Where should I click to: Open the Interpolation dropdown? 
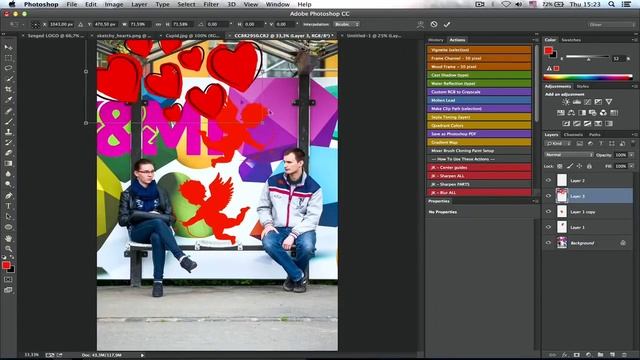[x=346, y=24]
